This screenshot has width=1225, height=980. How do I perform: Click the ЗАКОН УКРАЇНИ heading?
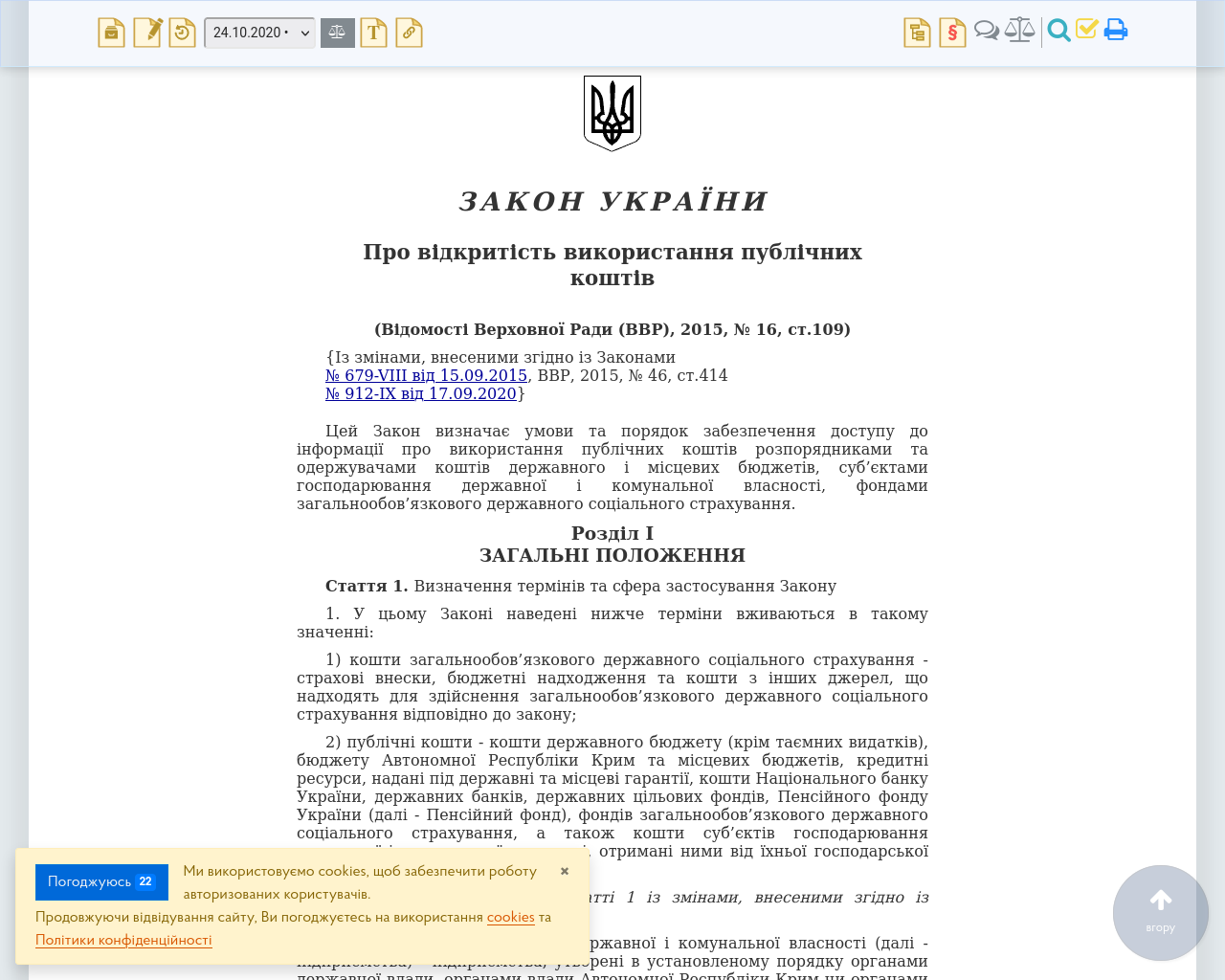click(x=612, y=202)
